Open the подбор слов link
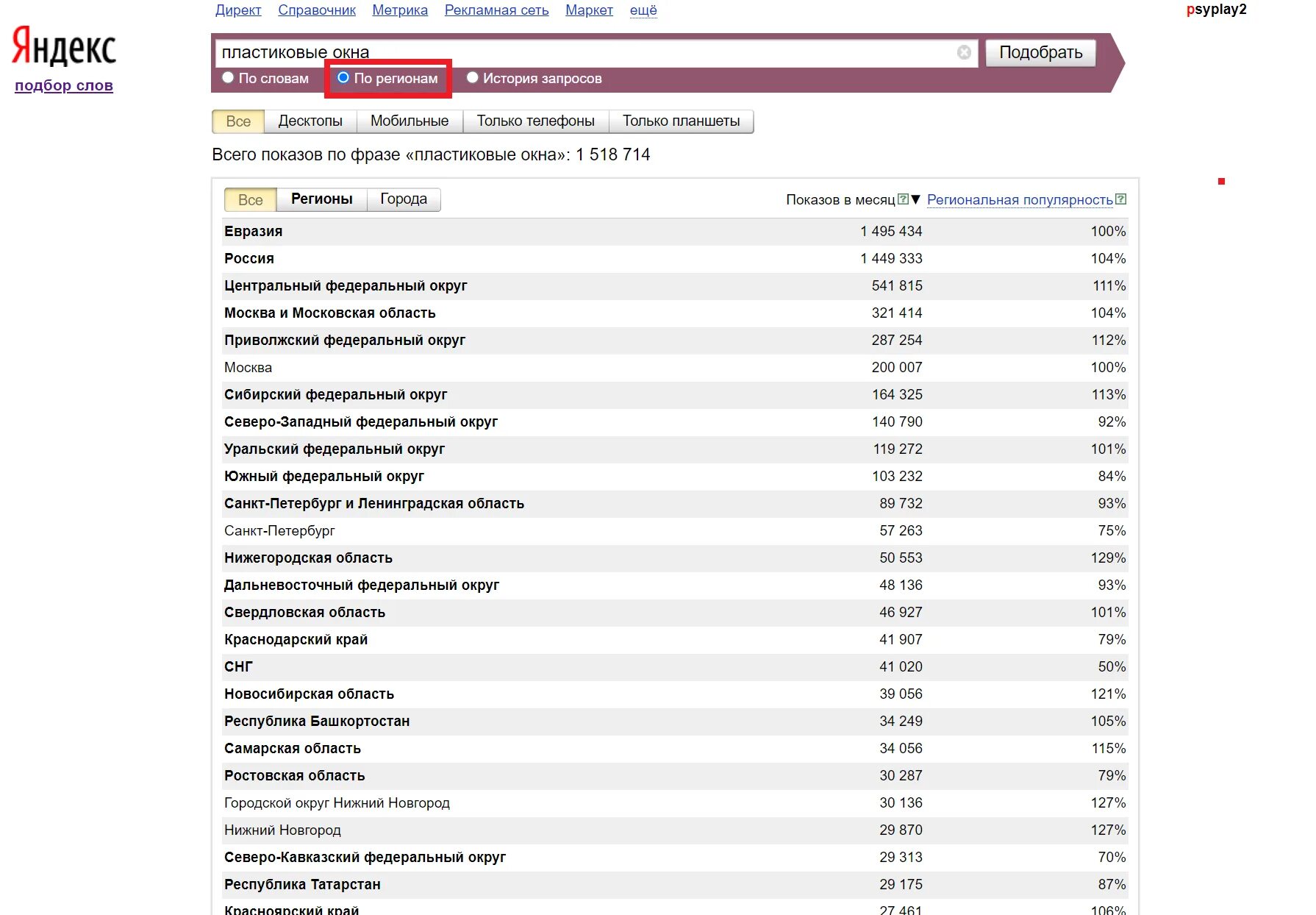The height and width of the screenshot is (915, 1316). [64, 85]
